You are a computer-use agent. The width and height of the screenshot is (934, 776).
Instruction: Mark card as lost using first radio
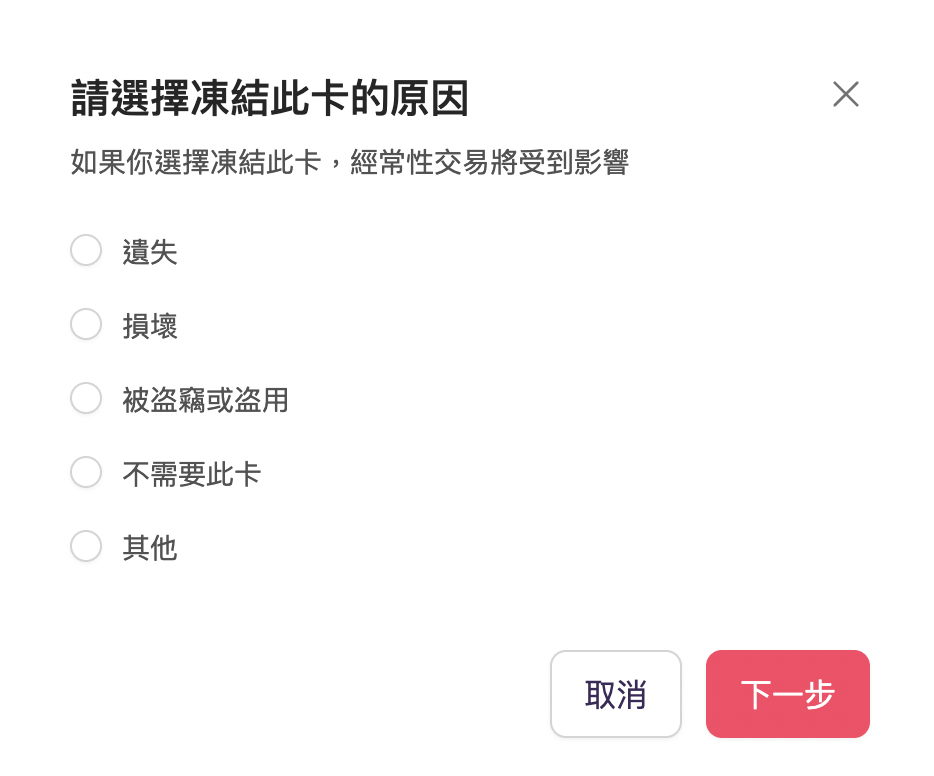pyautogui.click(x=86, y=250)
